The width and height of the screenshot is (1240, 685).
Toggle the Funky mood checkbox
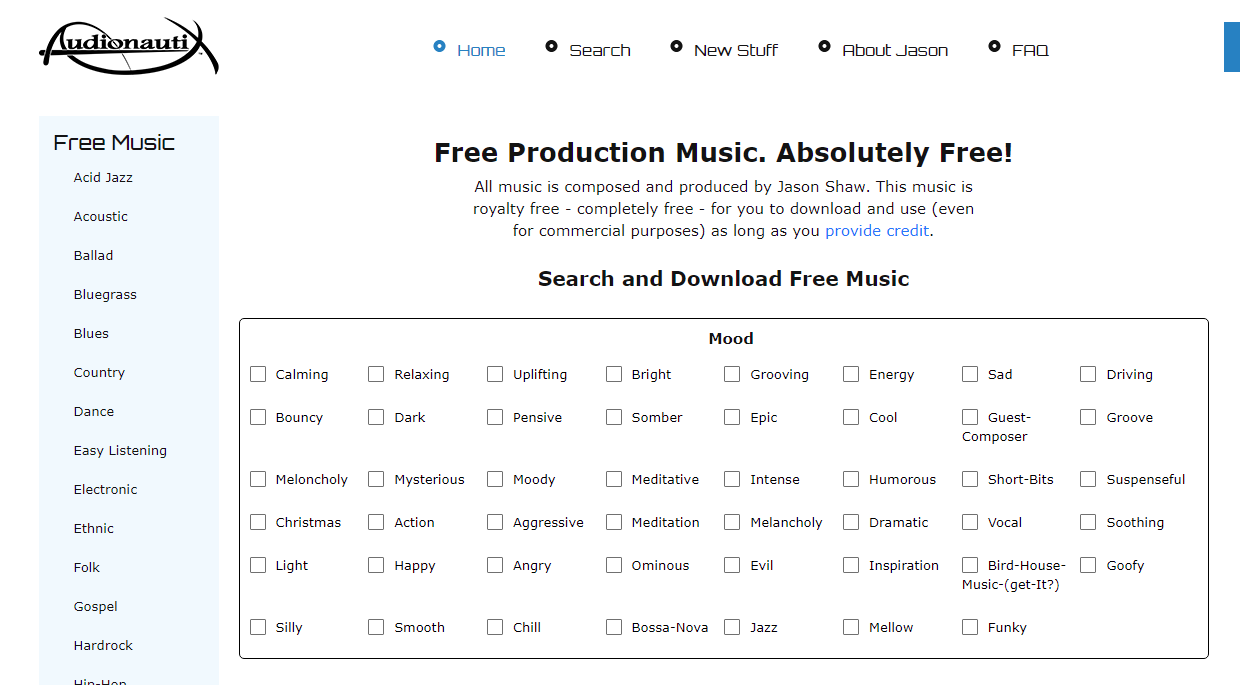click(x=970, y=627)
